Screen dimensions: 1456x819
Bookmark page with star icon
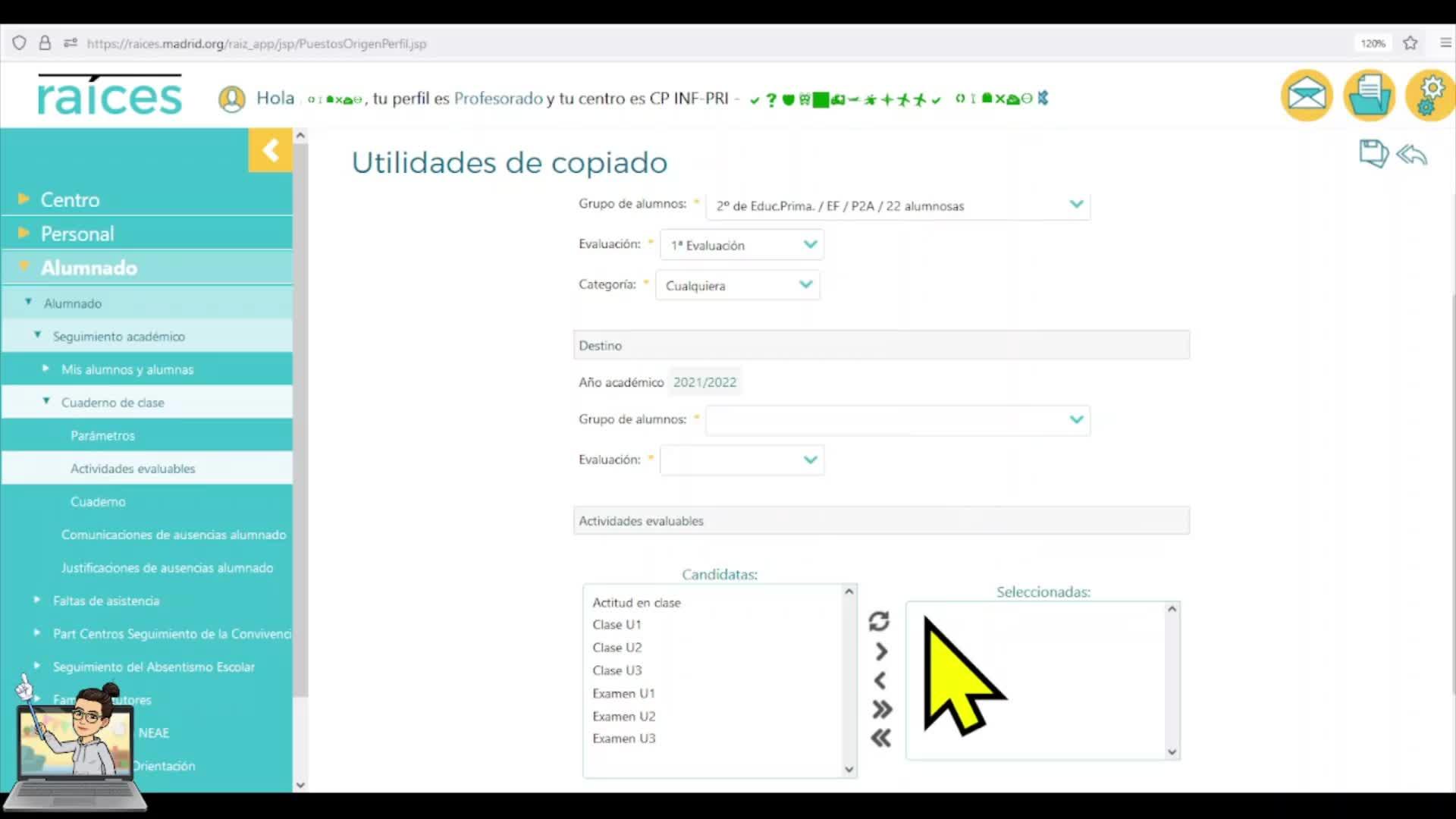point(1410,43)
